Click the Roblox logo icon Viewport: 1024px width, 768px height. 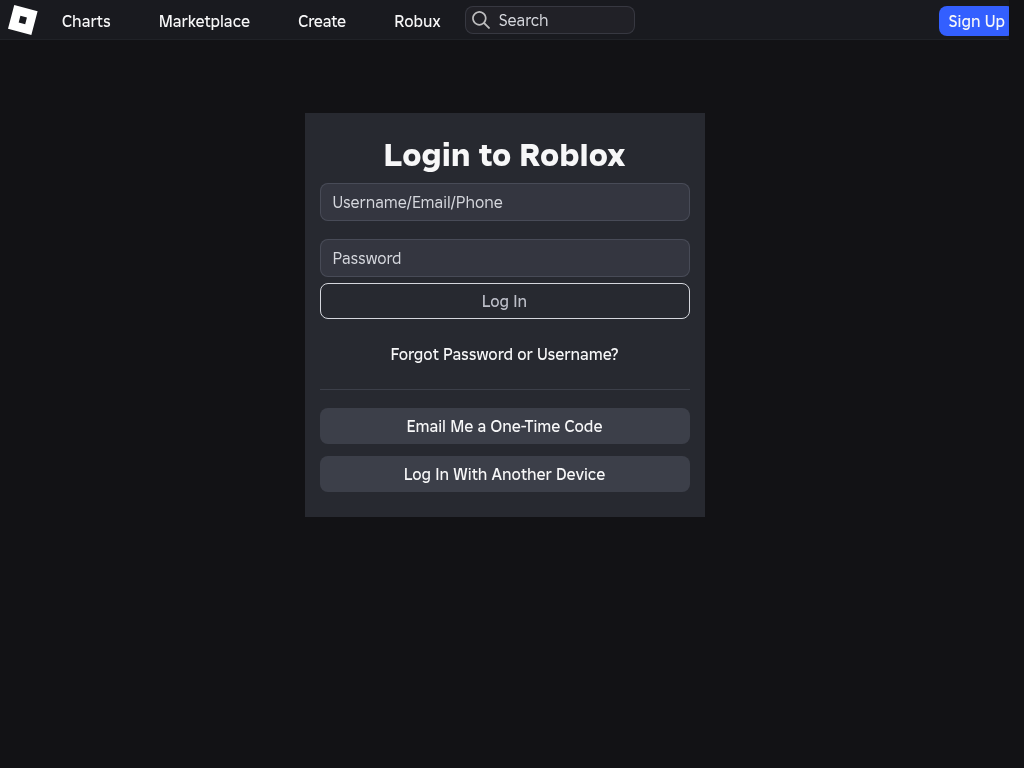pyautogui.click(x=22, y=20)
